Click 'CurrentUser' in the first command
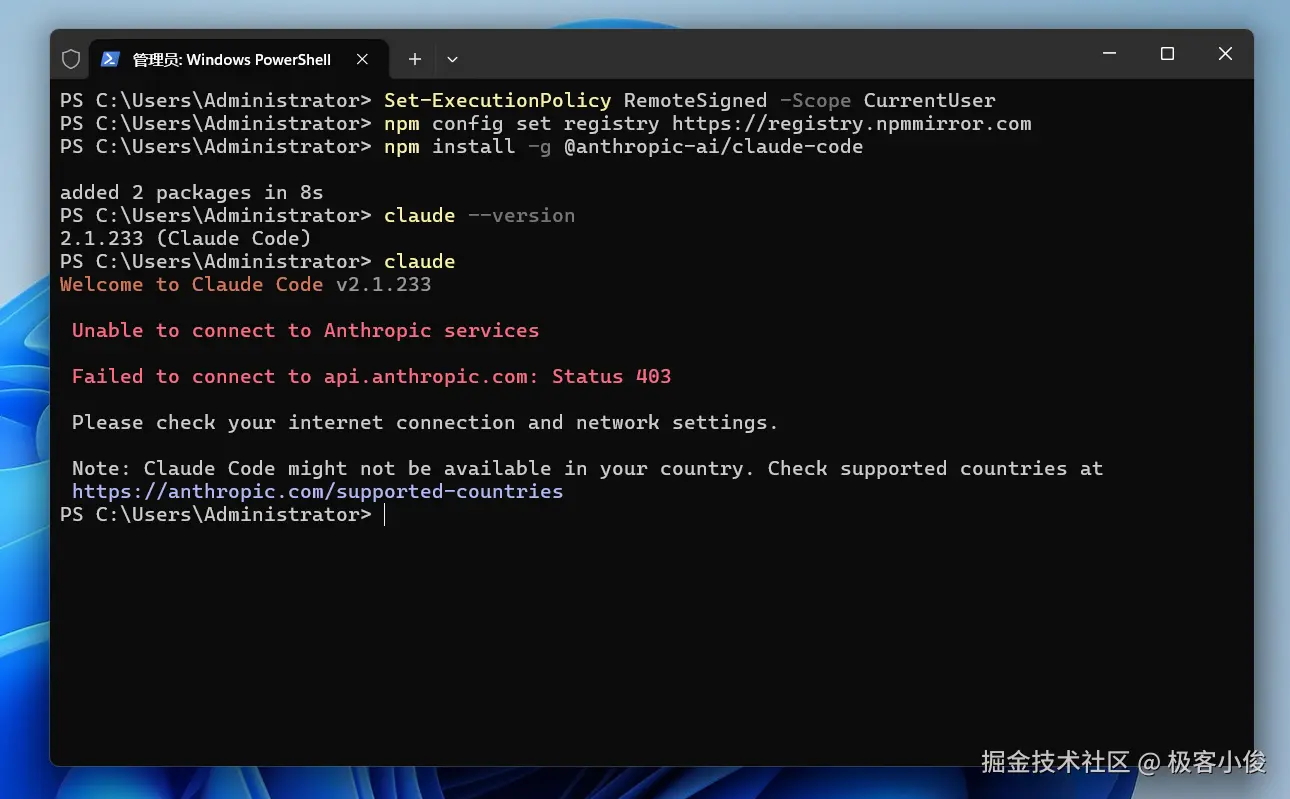This screenshot has width=1290, height=799. point(930,100)
